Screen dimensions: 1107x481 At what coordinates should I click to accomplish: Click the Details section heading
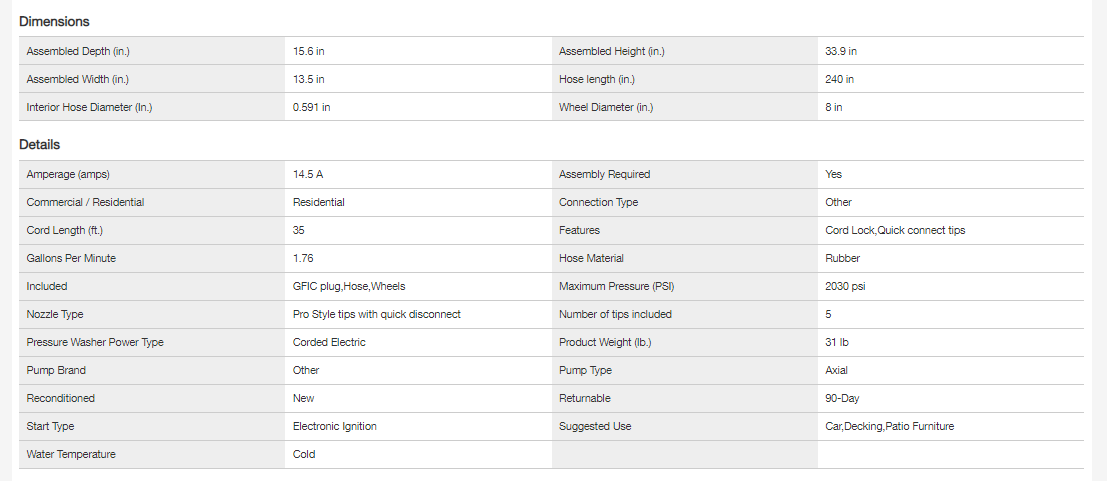40,145
